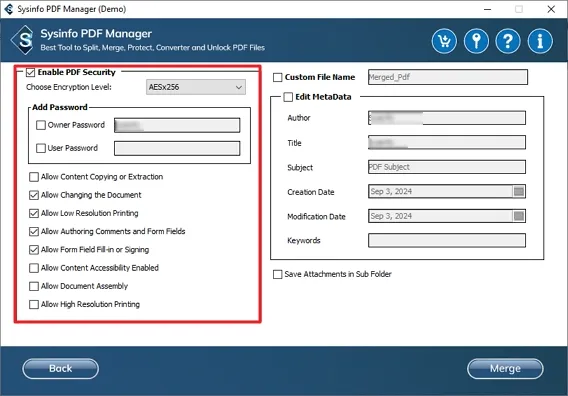This screenshot has width=568, height=396.
Task: Check Allow Content Accessibility Enabled
Action: (34, 268)
